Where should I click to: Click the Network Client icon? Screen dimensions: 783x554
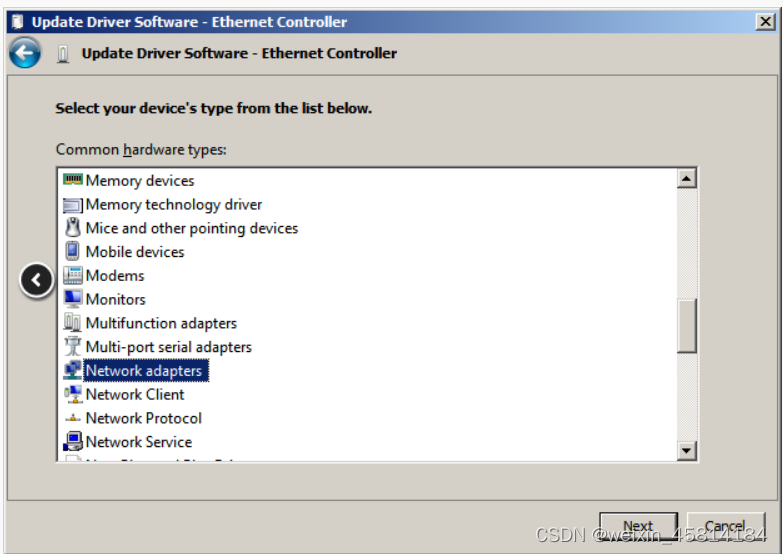73,394
